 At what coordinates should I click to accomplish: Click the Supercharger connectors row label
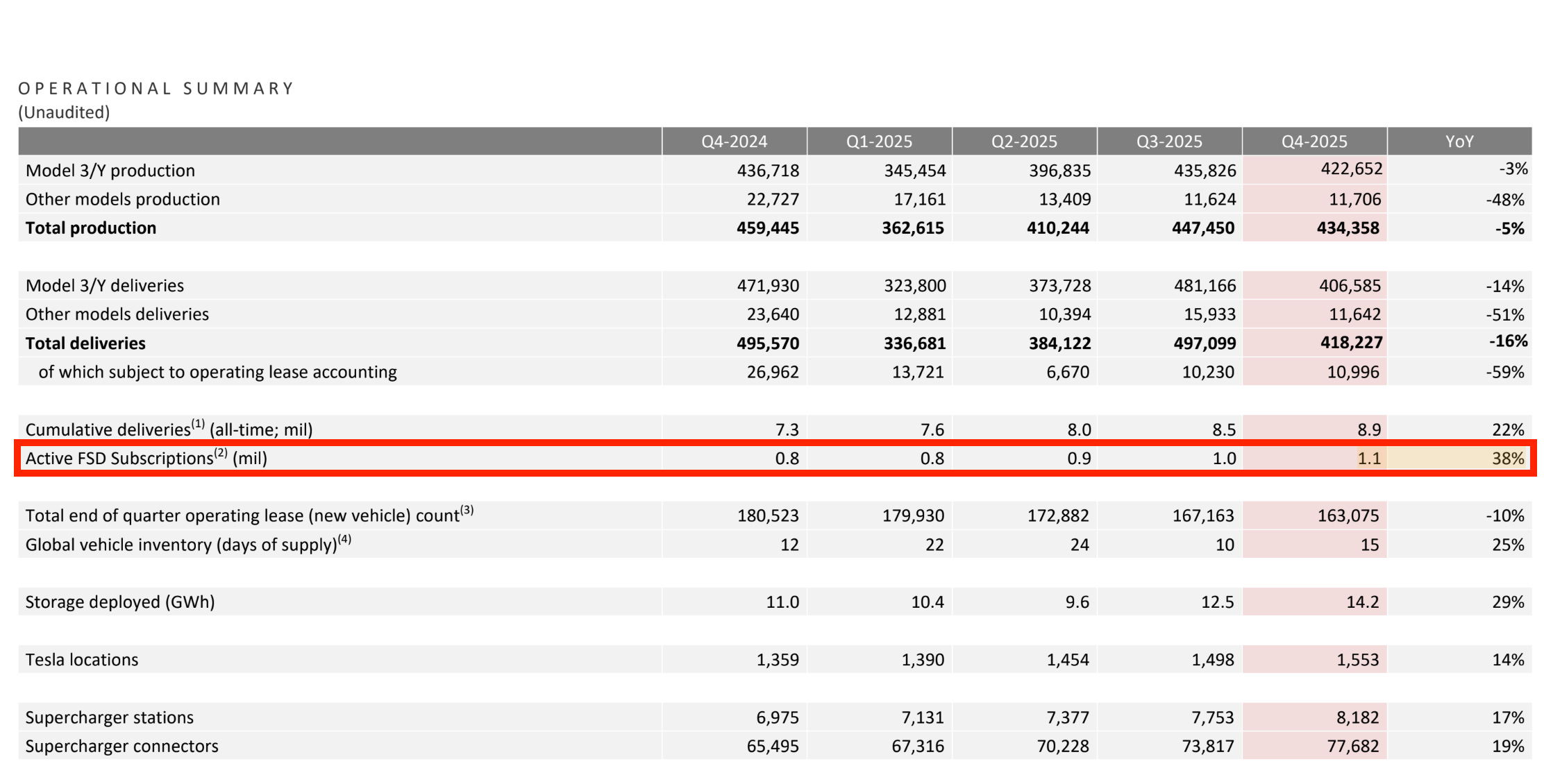point(121,747)
